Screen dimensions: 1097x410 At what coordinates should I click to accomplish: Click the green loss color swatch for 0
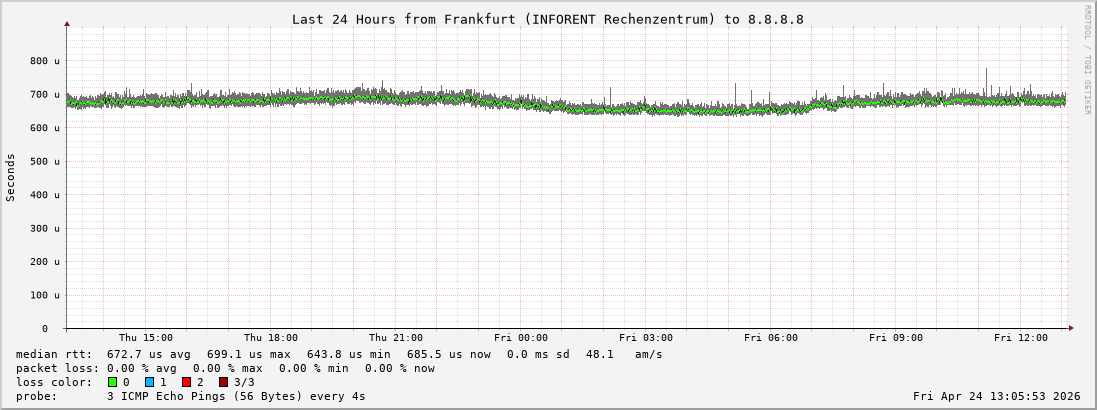tap(113, 382)
